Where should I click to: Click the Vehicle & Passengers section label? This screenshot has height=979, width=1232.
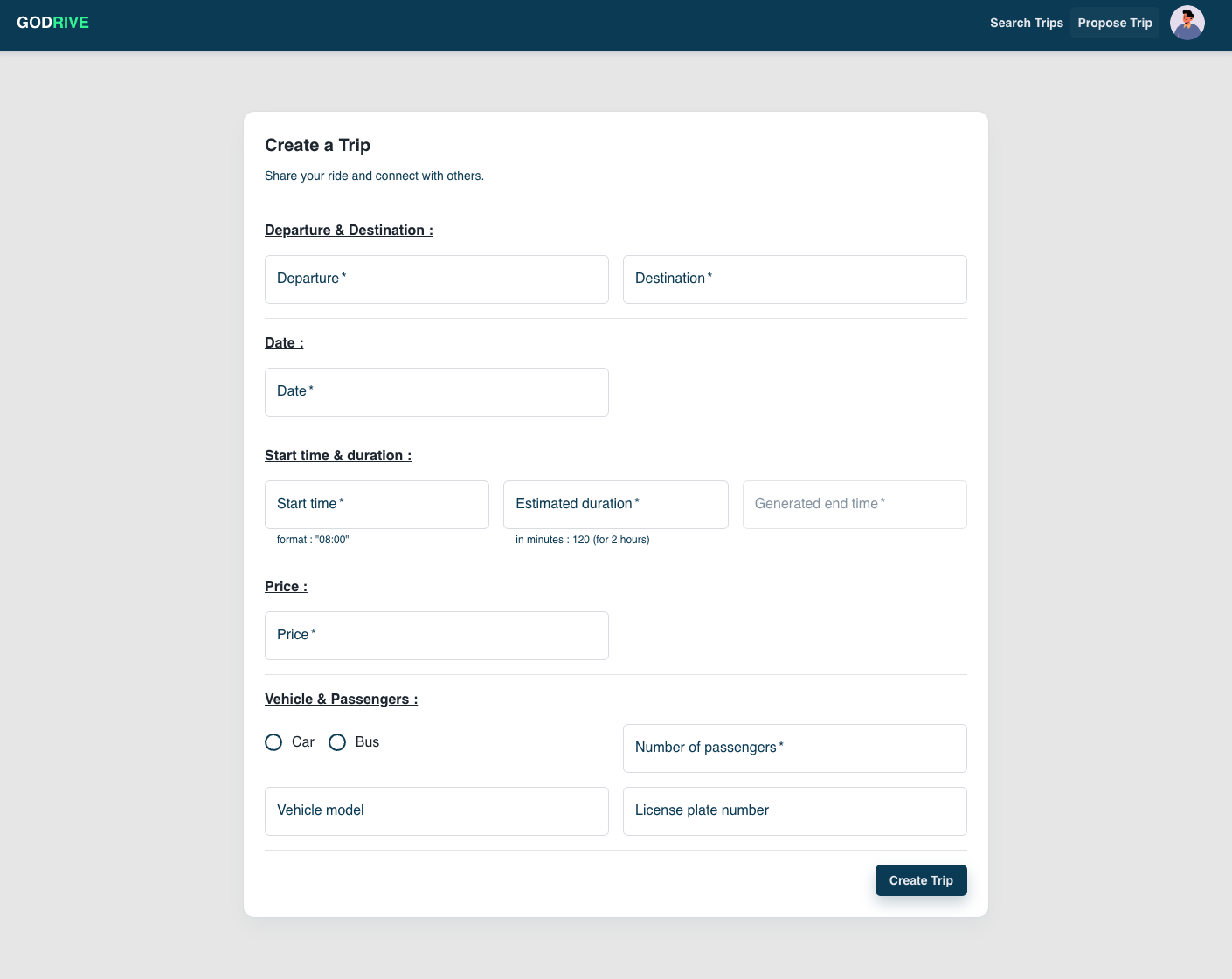coord(341,700)
